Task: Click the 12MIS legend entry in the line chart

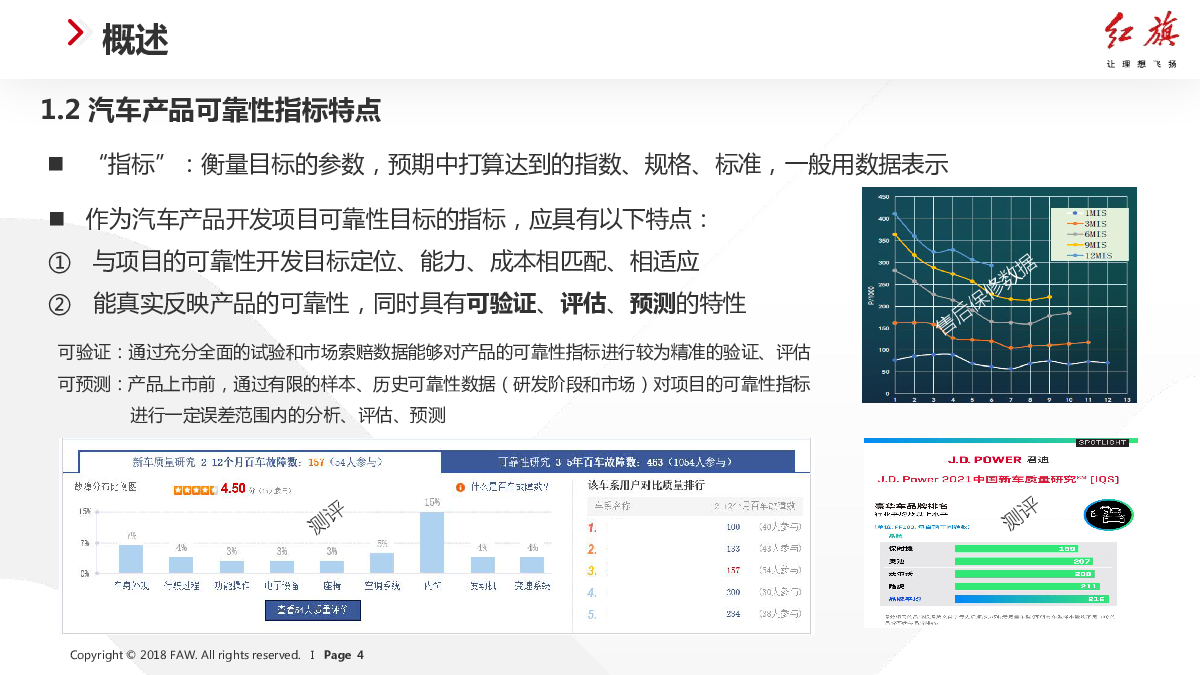Action: (1089, 256)
